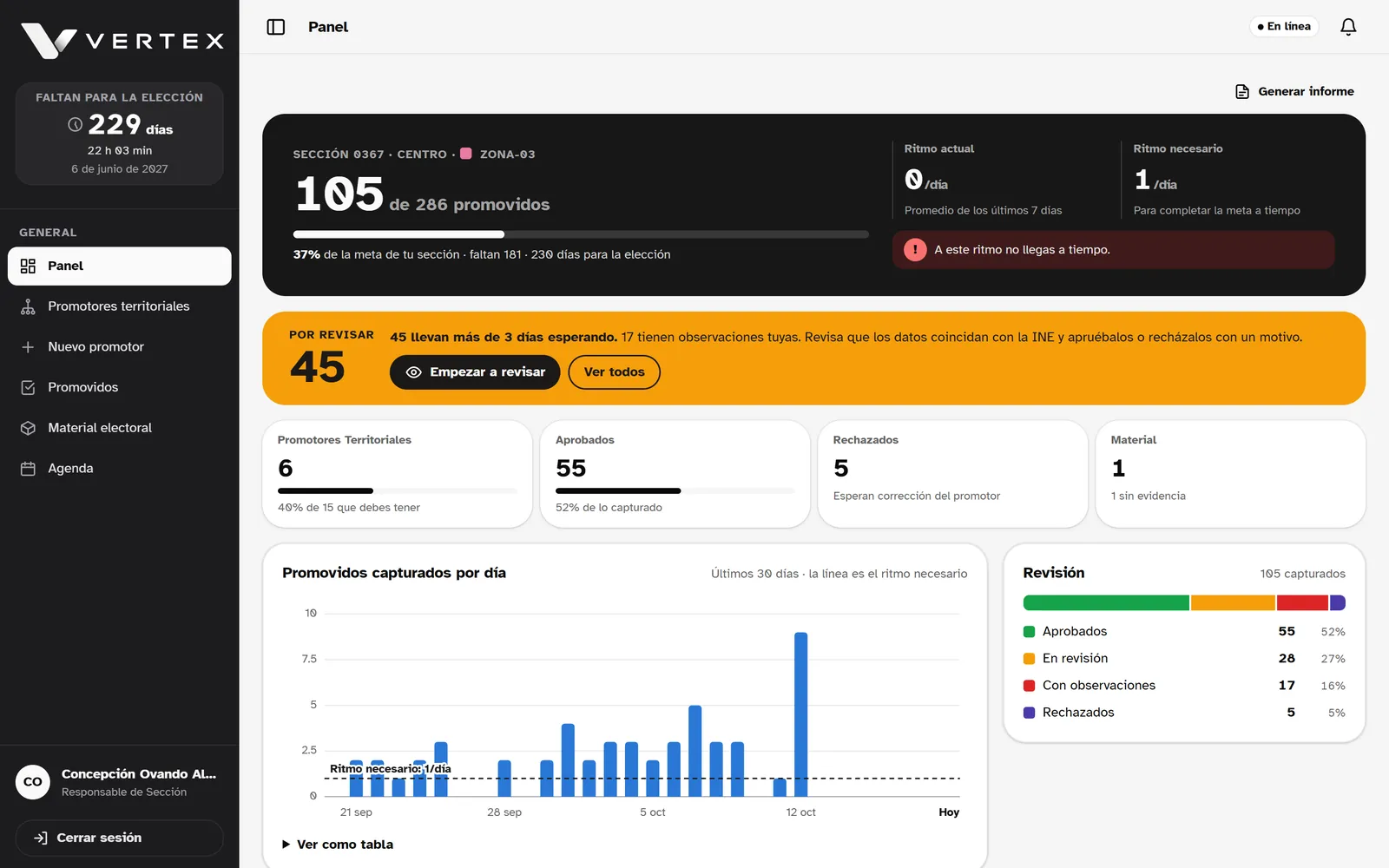Viewport: 1389px width, 868px height.
Task: Toggle the sidebar panel icon
Action: (276, 27)
